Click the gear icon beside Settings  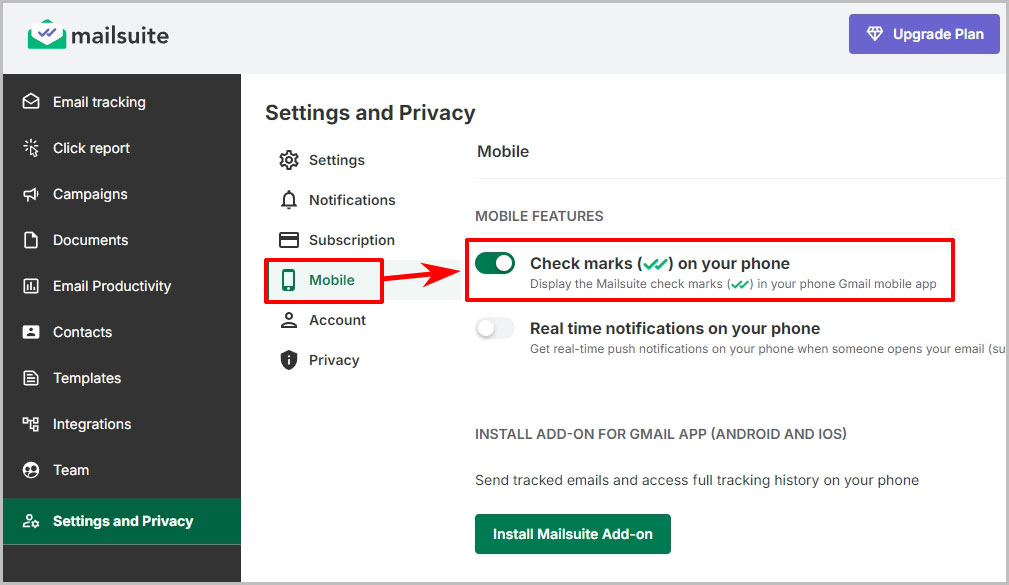[x=289, y=160]
